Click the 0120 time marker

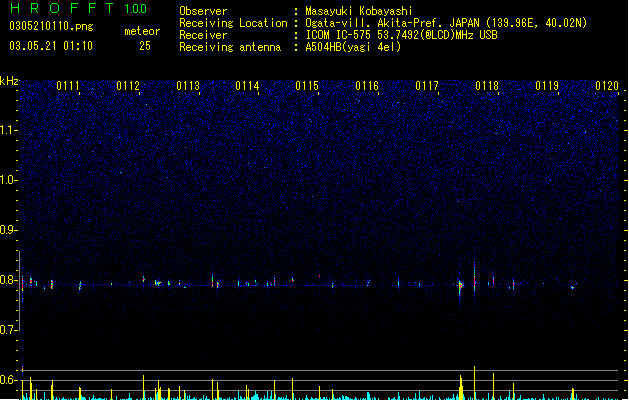click(607, 86)
